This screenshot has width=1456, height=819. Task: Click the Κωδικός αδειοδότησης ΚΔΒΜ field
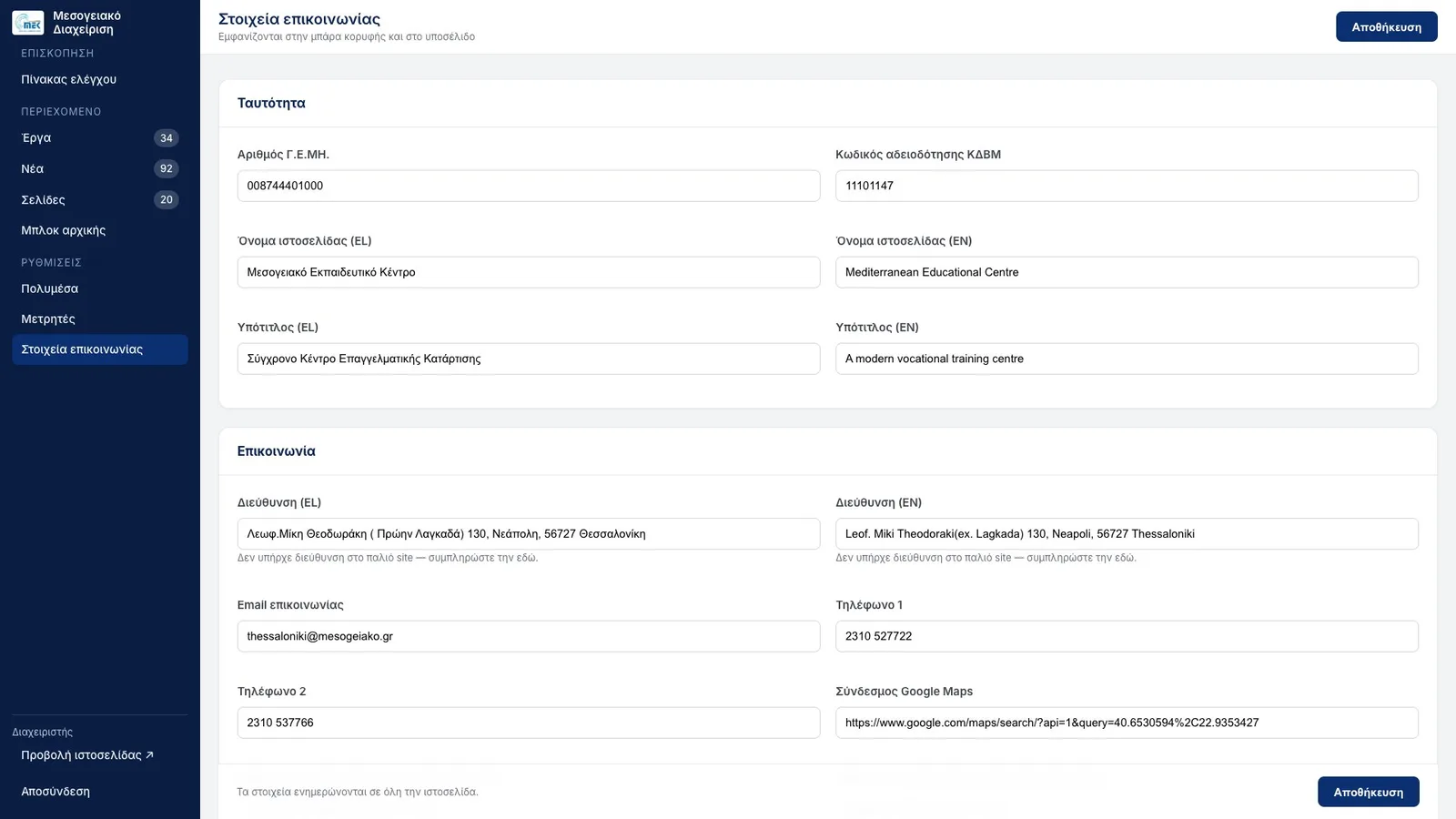click(x=1127, y=186)
